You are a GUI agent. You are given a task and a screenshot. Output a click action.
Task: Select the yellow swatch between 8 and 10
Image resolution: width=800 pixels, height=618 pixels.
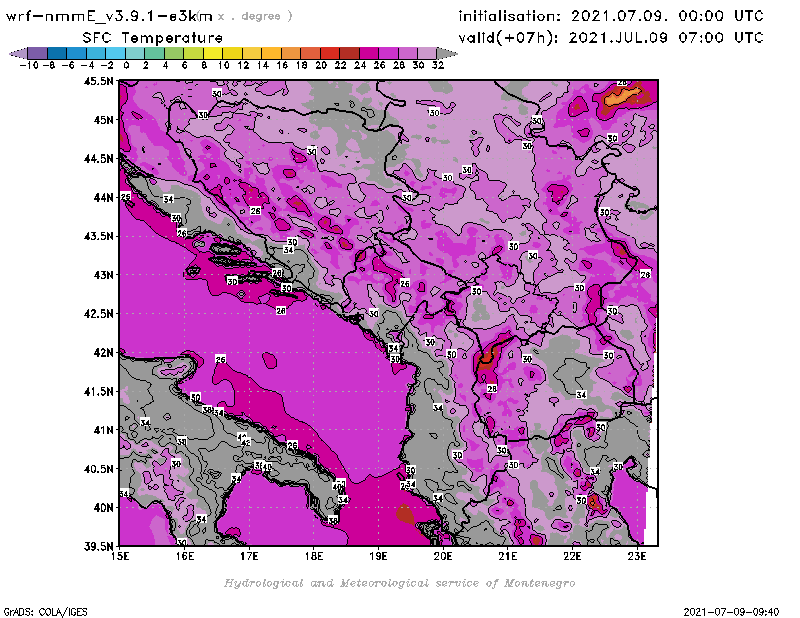213,53
